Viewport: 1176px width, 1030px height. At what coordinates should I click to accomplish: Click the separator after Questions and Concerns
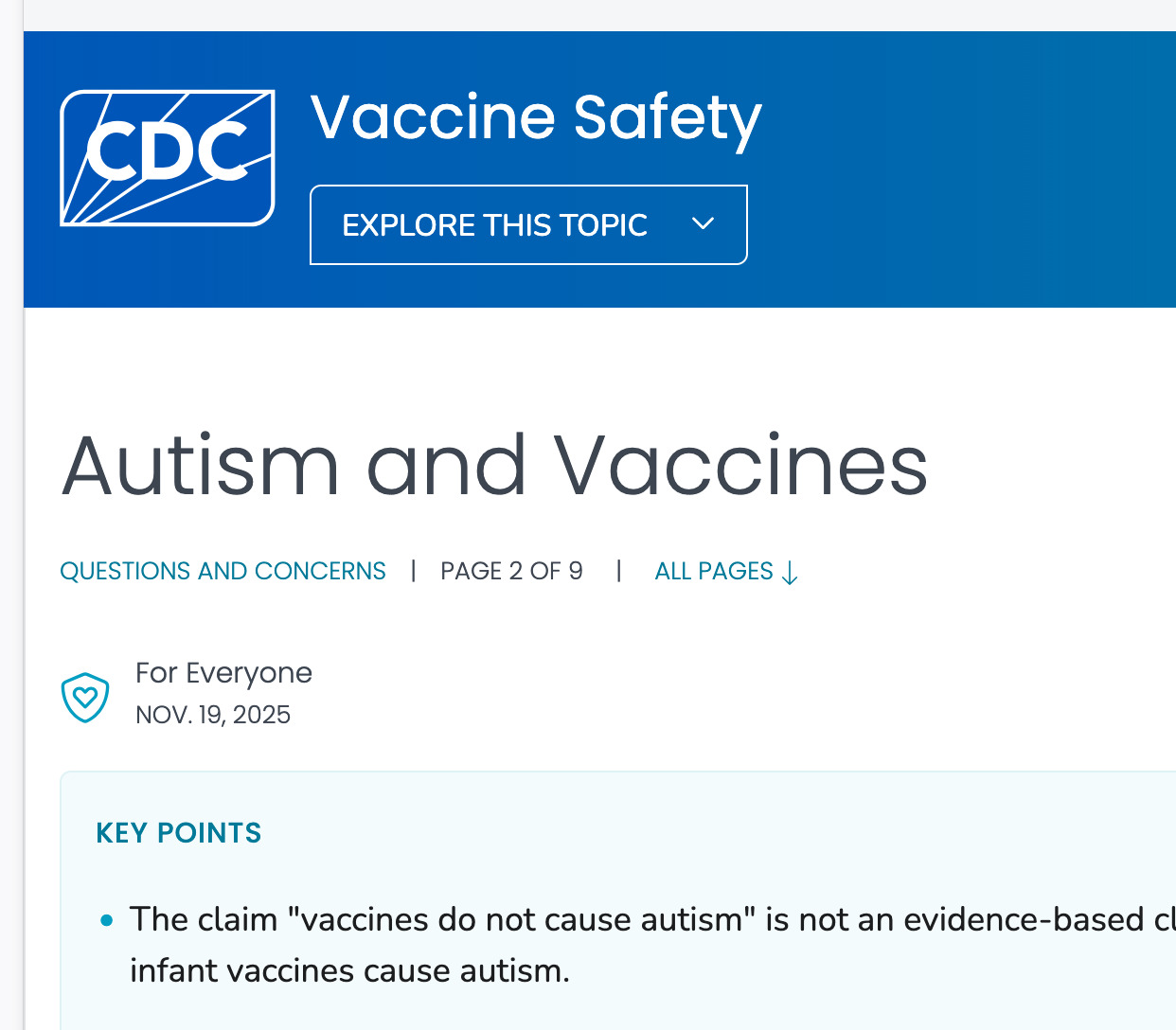pos(414,571)
